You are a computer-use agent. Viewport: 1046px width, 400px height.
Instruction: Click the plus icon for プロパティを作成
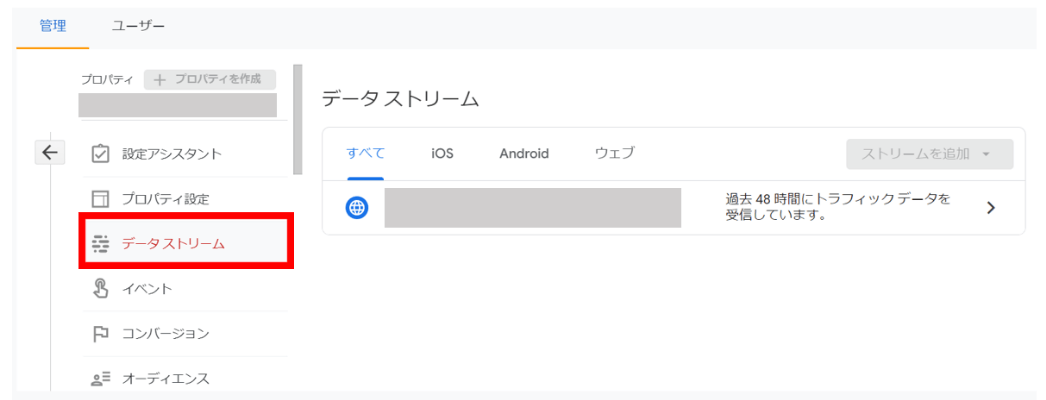(x=159, y=80)
